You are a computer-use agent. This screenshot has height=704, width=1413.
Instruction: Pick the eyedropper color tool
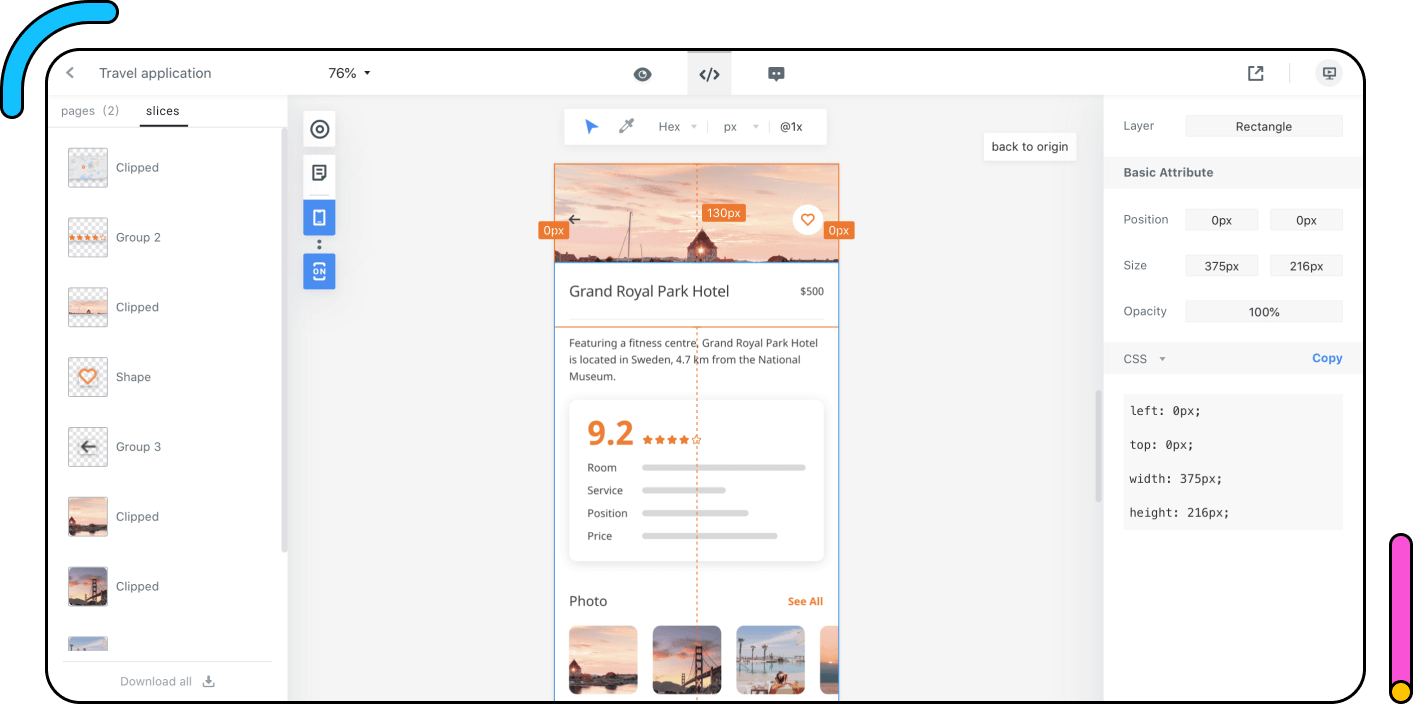[x=627, y=127]
